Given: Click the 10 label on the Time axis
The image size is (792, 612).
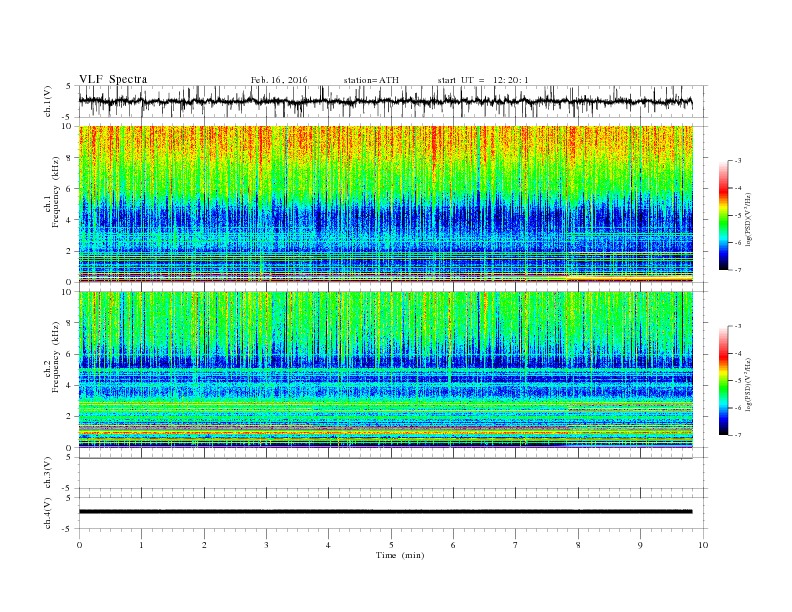Looking at the screenshot, I should [x=703, y=545].
